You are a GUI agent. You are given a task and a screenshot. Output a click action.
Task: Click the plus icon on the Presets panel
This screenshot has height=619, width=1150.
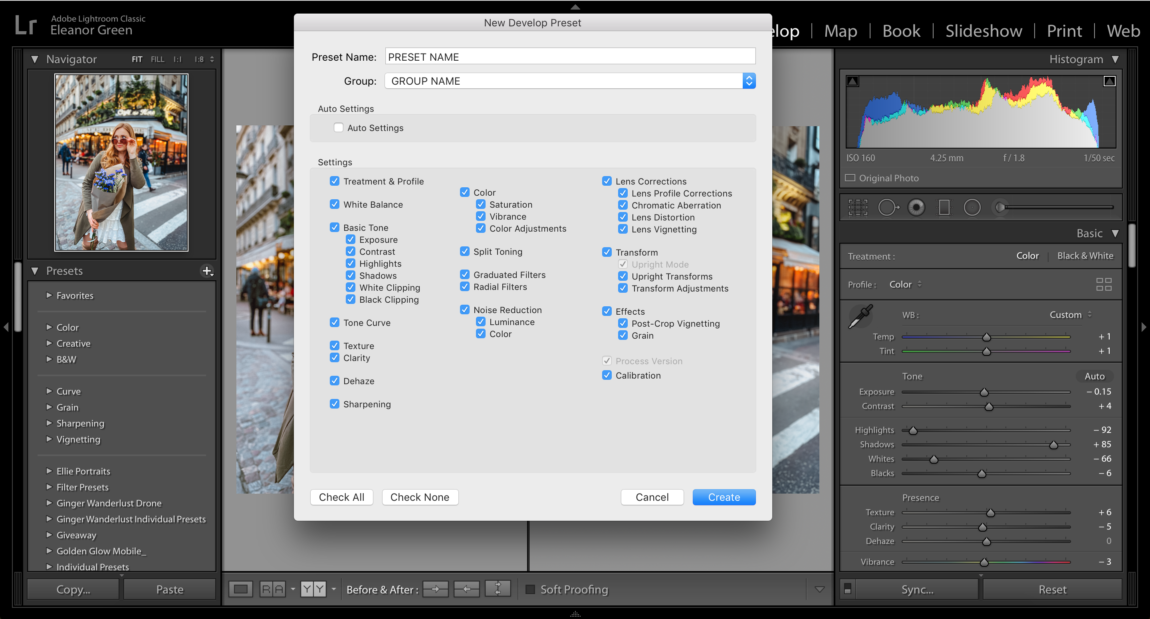207,271
